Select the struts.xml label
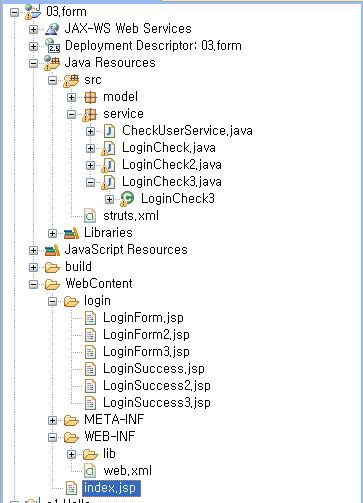Viewport: 363px width, 503px height. (131, 216)
